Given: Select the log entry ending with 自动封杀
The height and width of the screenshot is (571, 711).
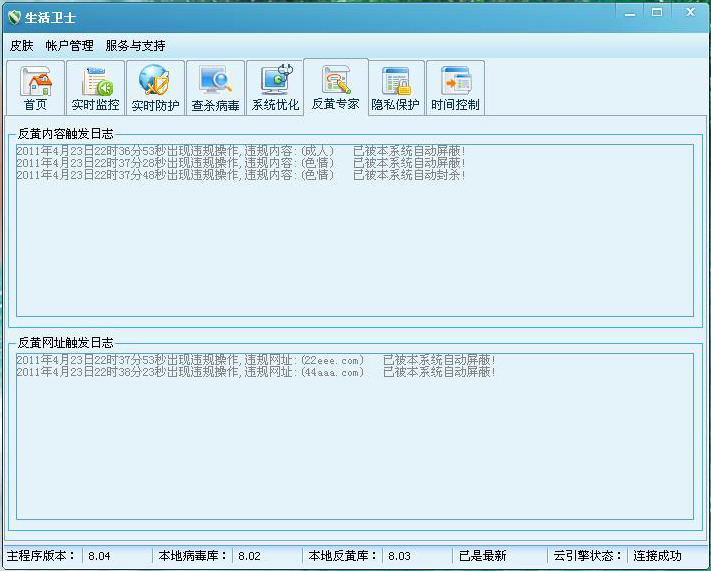Looking at the screenshot, I should [x=240, y=175].
